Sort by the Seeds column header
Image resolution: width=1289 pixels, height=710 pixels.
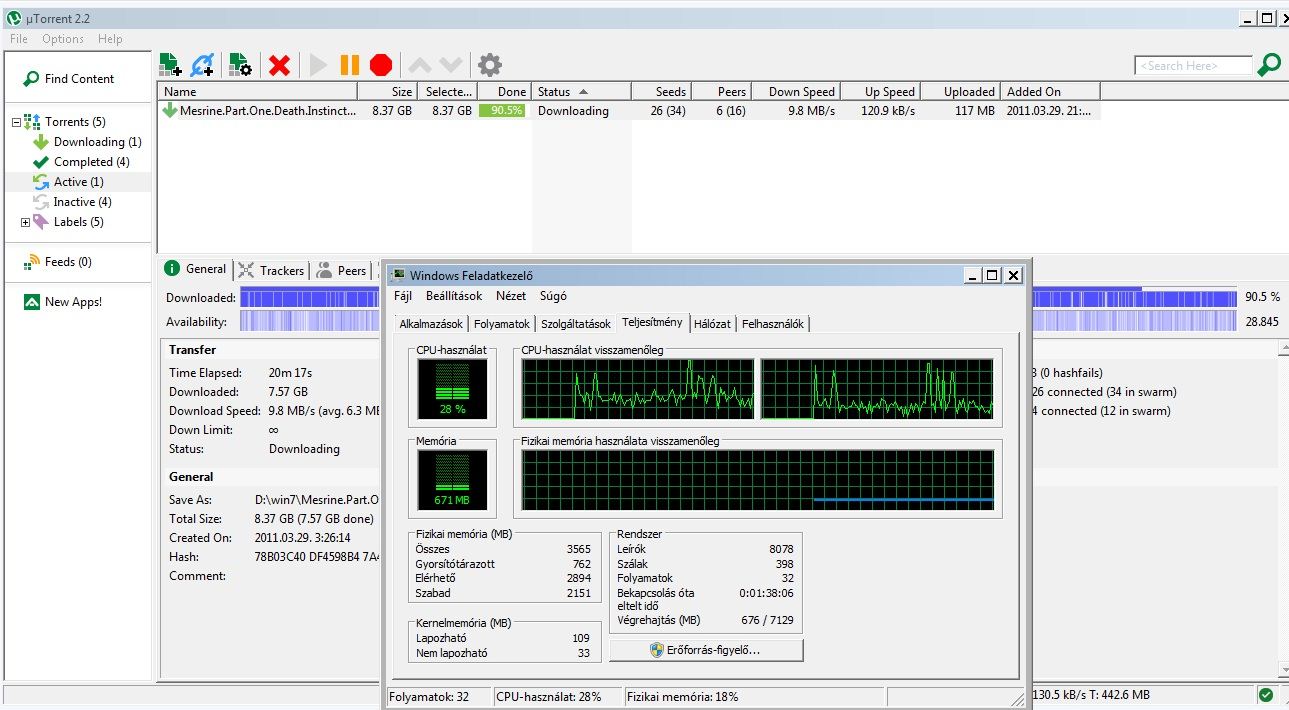coord(661,91)
